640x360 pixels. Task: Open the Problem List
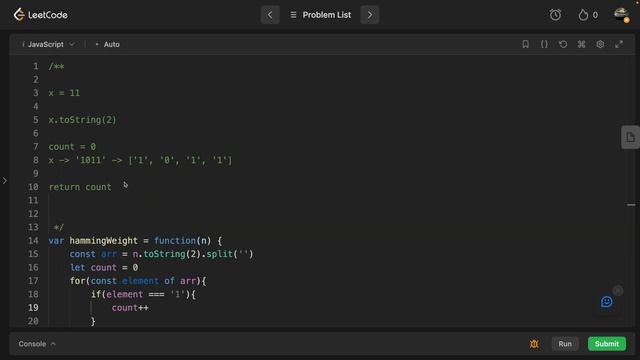pos(321,15)
